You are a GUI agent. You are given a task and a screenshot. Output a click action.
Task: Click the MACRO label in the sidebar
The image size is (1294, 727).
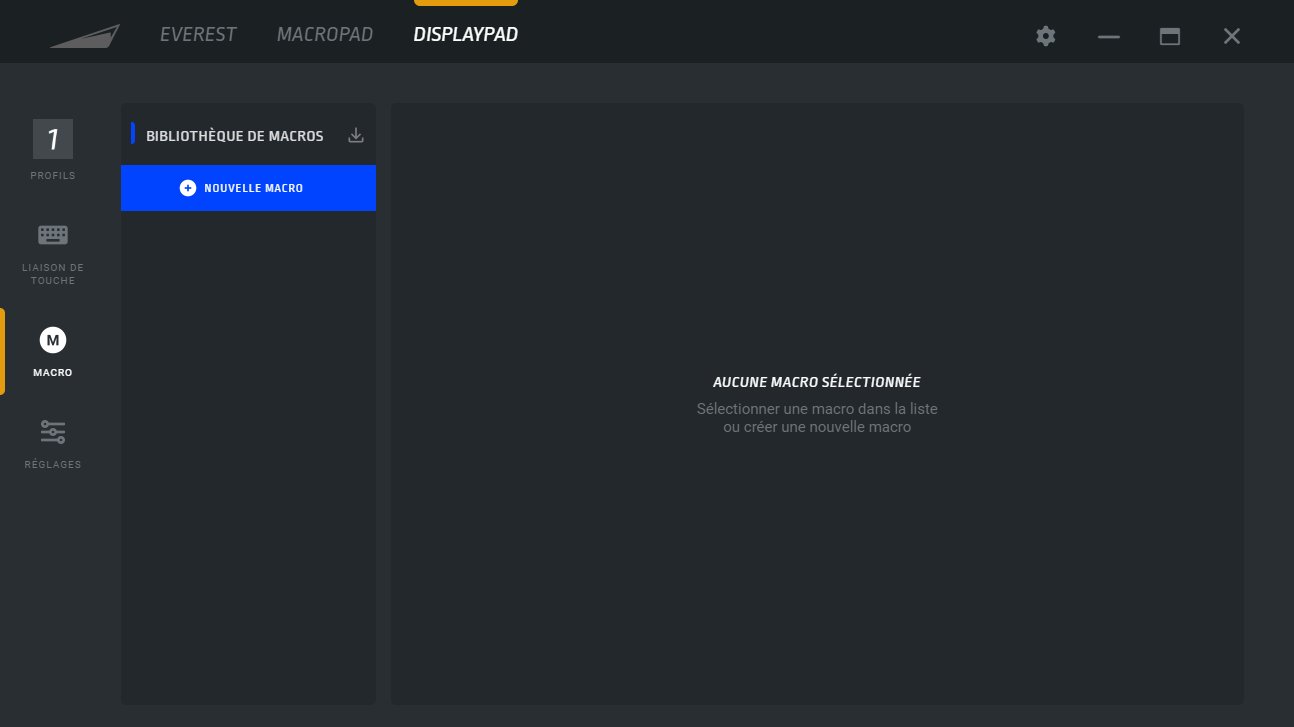[53, 373]
